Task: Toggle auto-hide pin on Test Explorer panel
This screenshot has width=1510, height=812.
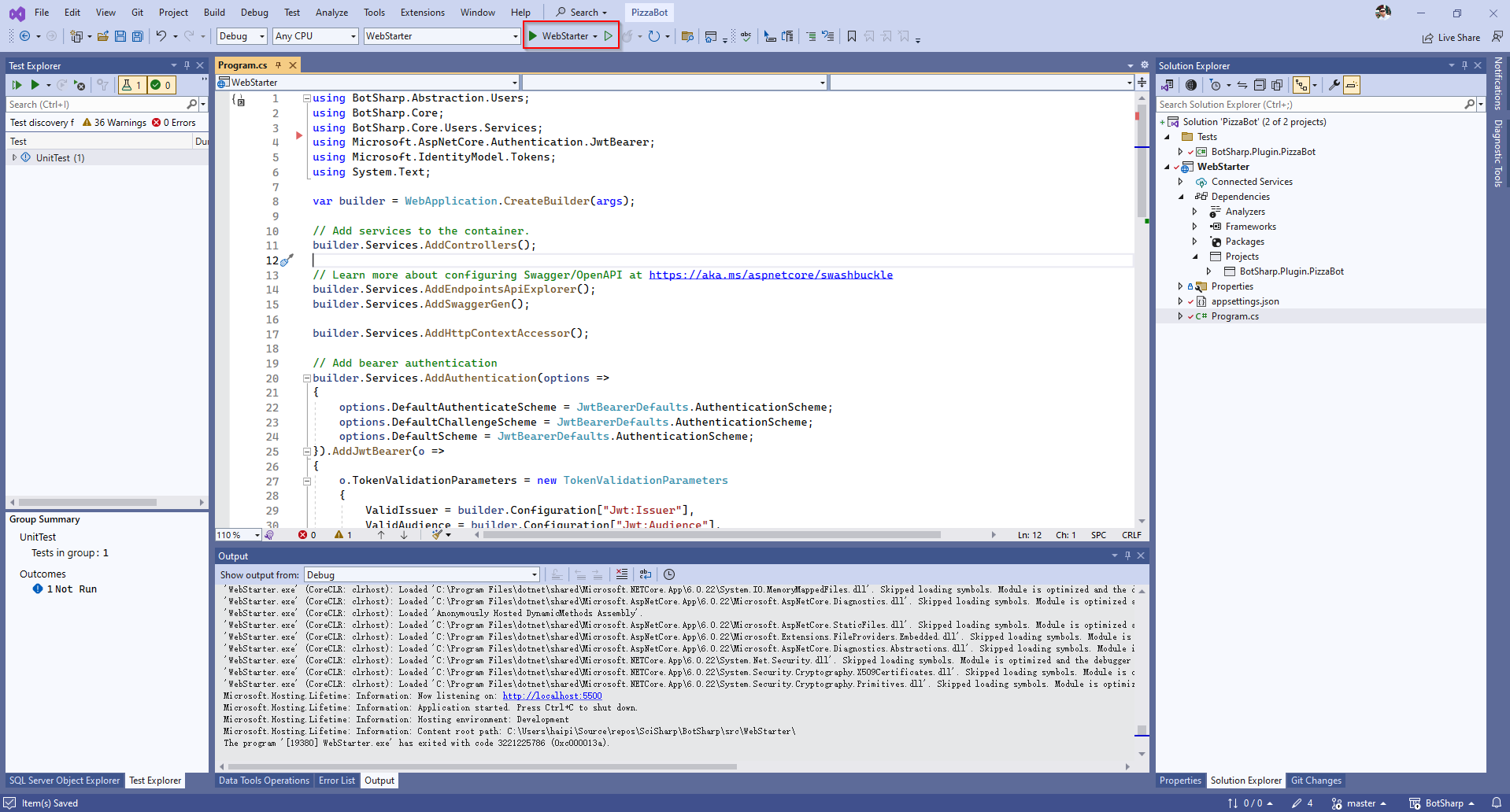Action: tap(187, 65)
